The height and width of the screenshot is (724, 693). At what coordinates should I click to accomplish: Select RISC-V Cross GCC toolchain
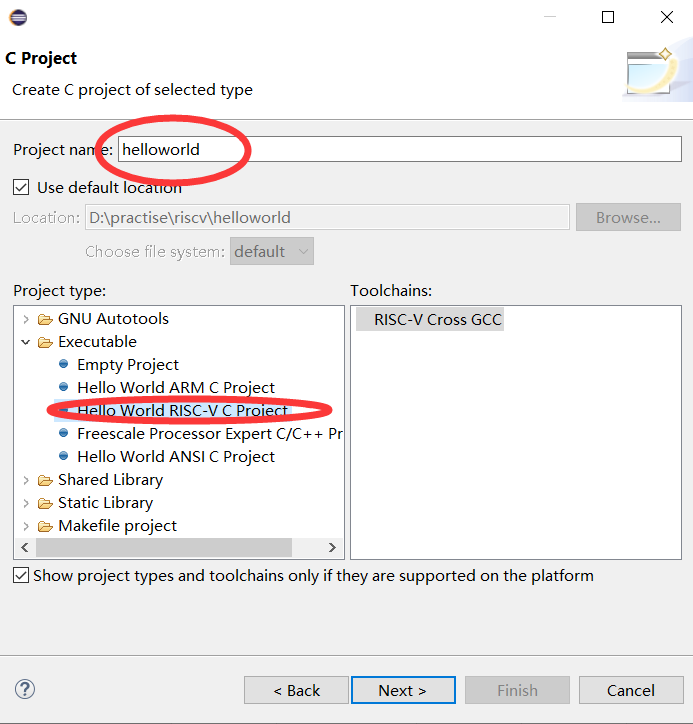tap(438, 320)
